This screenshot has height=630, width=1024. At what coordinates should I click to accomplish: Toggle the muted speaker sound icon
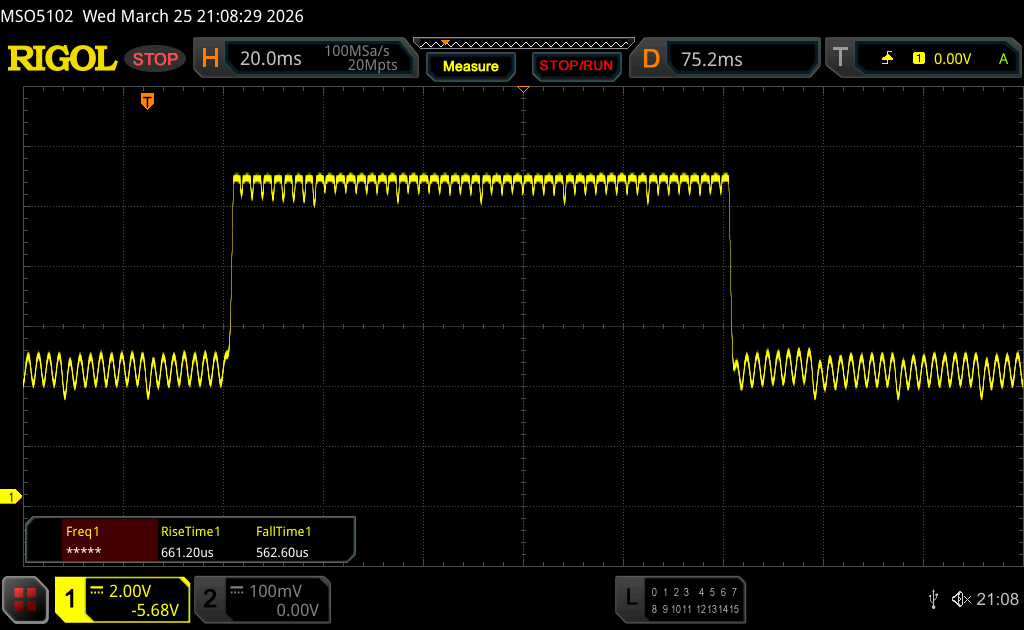961,599
